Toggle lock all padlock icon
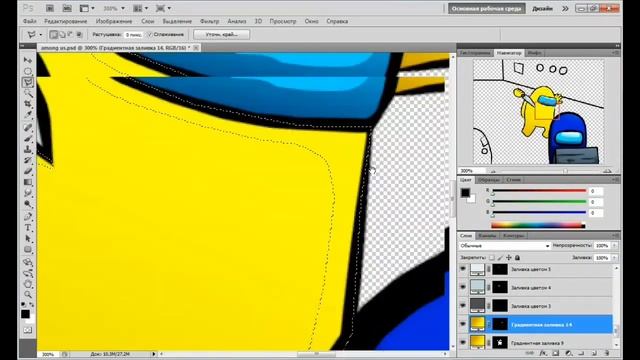 [518, 258]
